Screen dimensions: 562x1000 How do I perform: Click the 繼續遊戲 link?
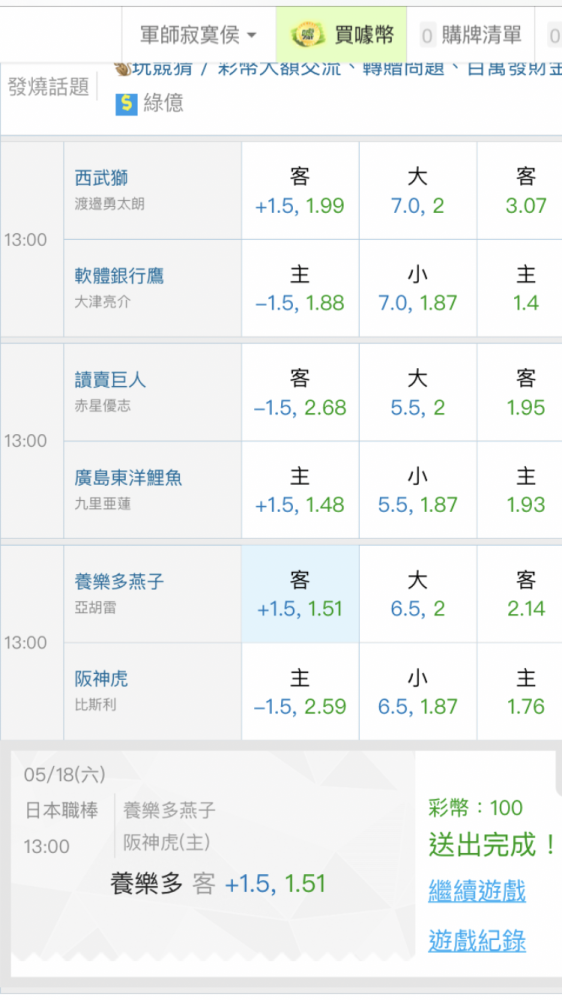(x=477, y=890)
